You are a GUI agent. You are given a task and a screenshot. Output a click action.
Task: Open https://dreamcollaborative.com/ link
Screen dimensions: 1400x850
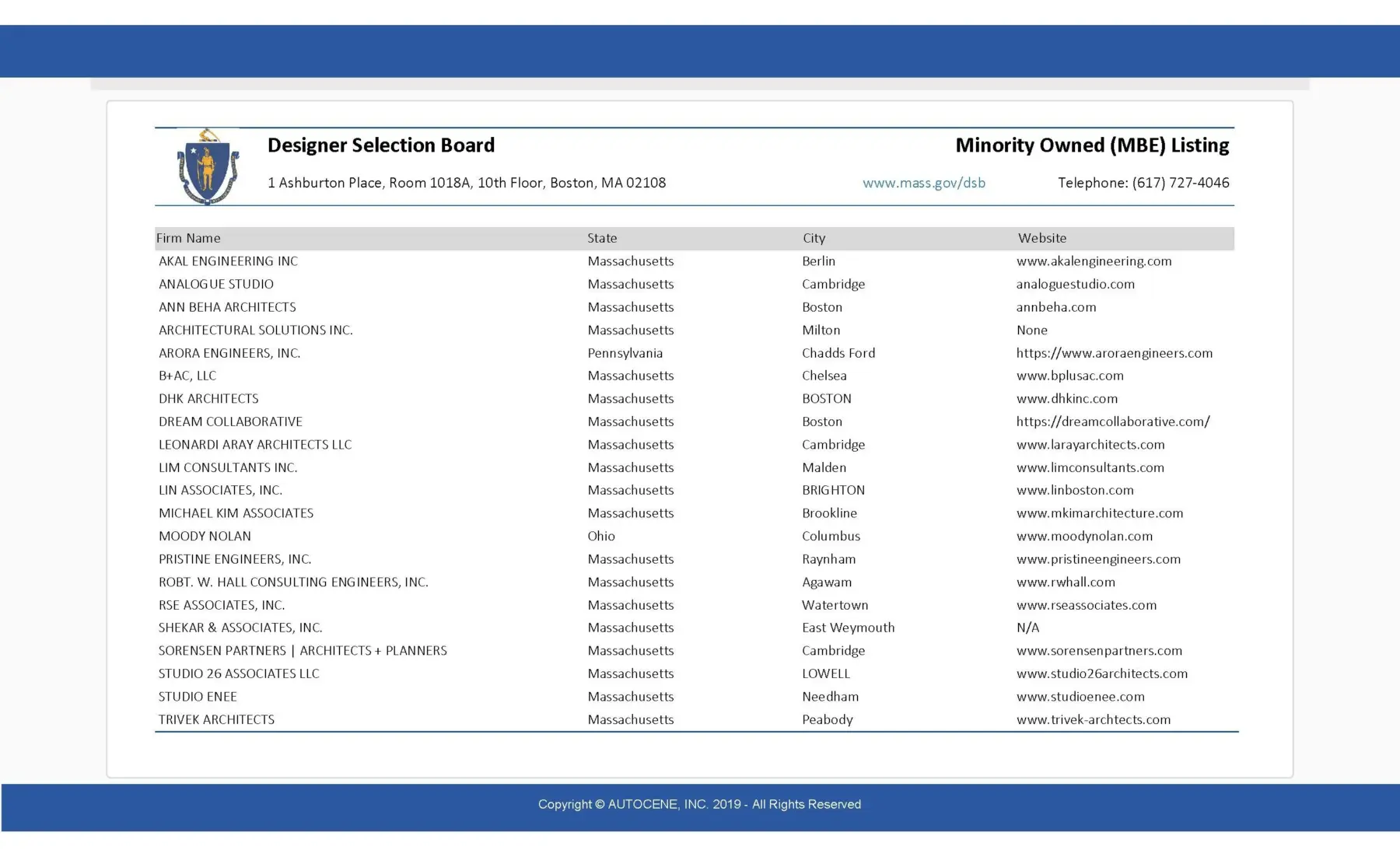(1113, 422)
